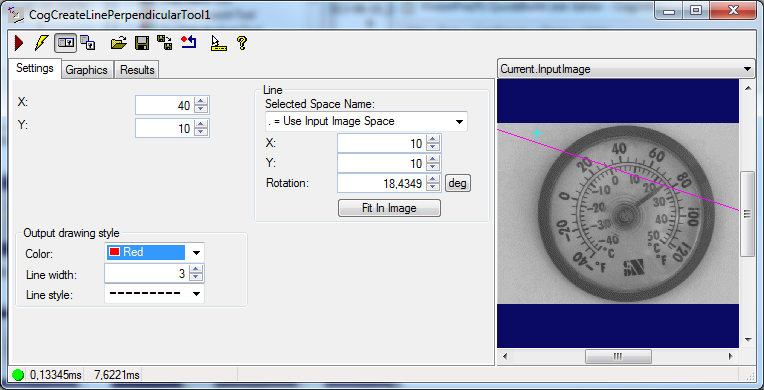Decrease Line width with down spinner
This screenshot has width=764, height=390.
point(196,278)
